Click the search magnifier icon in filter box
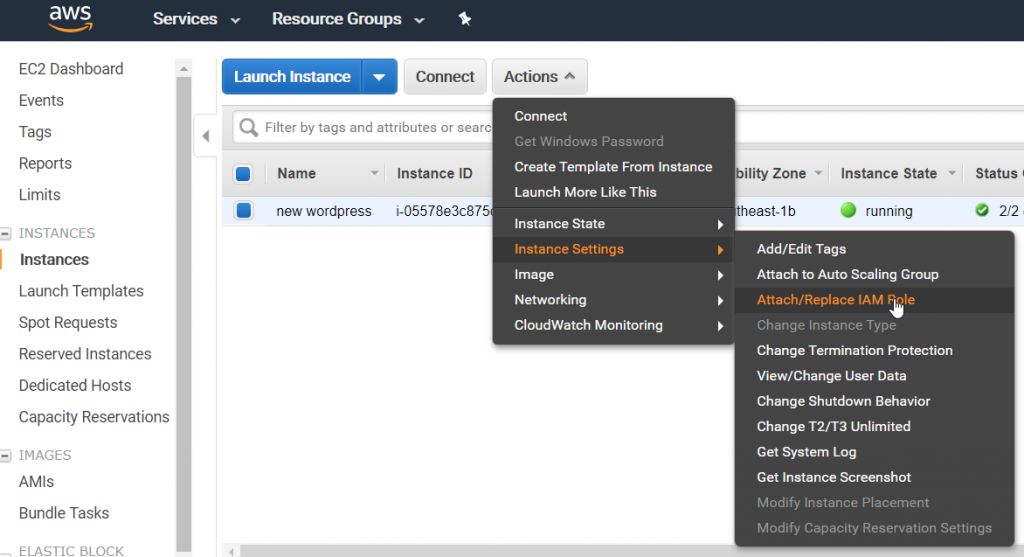This screenshot has height=557, width=1024. [248, 127]
